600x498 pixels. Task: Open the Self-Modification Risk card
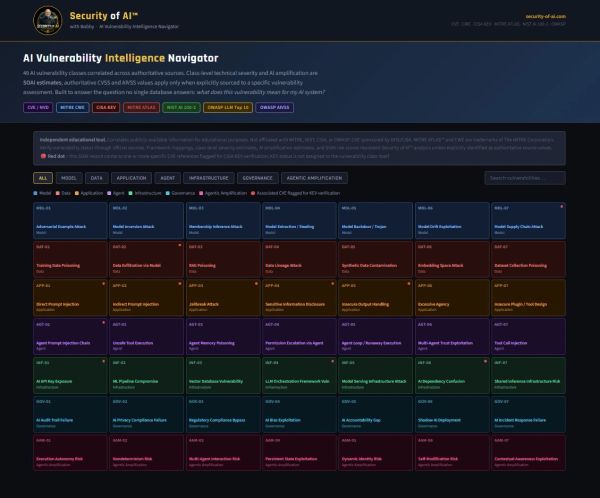(452, 453)
